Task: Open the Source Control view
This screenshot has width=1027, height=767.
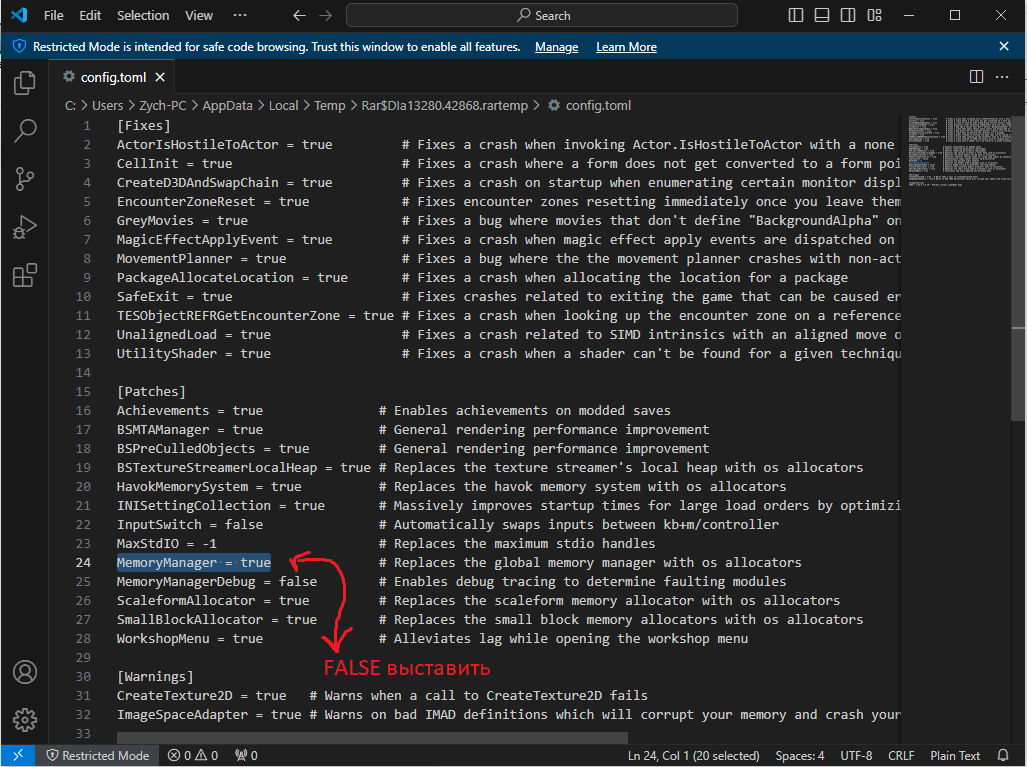Action: pyautogui.click(x=25, y=179)
